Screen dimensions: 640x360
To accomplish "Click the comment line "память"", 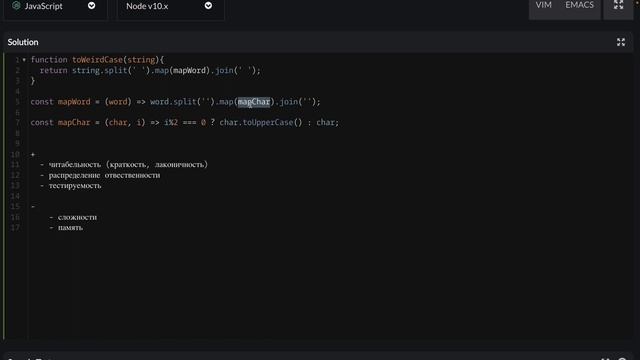I will pyautogui.click(x=67, y=227).
